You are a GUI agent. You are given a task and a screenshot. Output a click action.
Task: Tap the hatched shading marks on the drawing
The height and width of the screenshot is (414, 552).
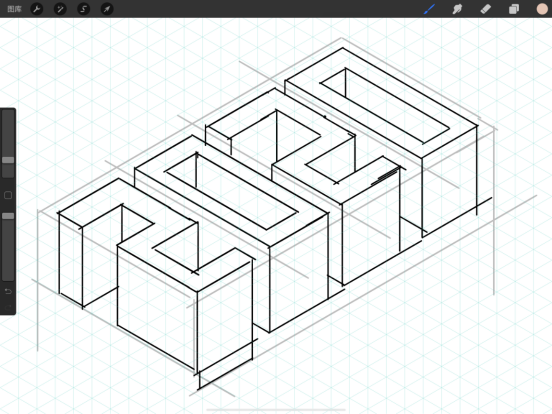385,176
